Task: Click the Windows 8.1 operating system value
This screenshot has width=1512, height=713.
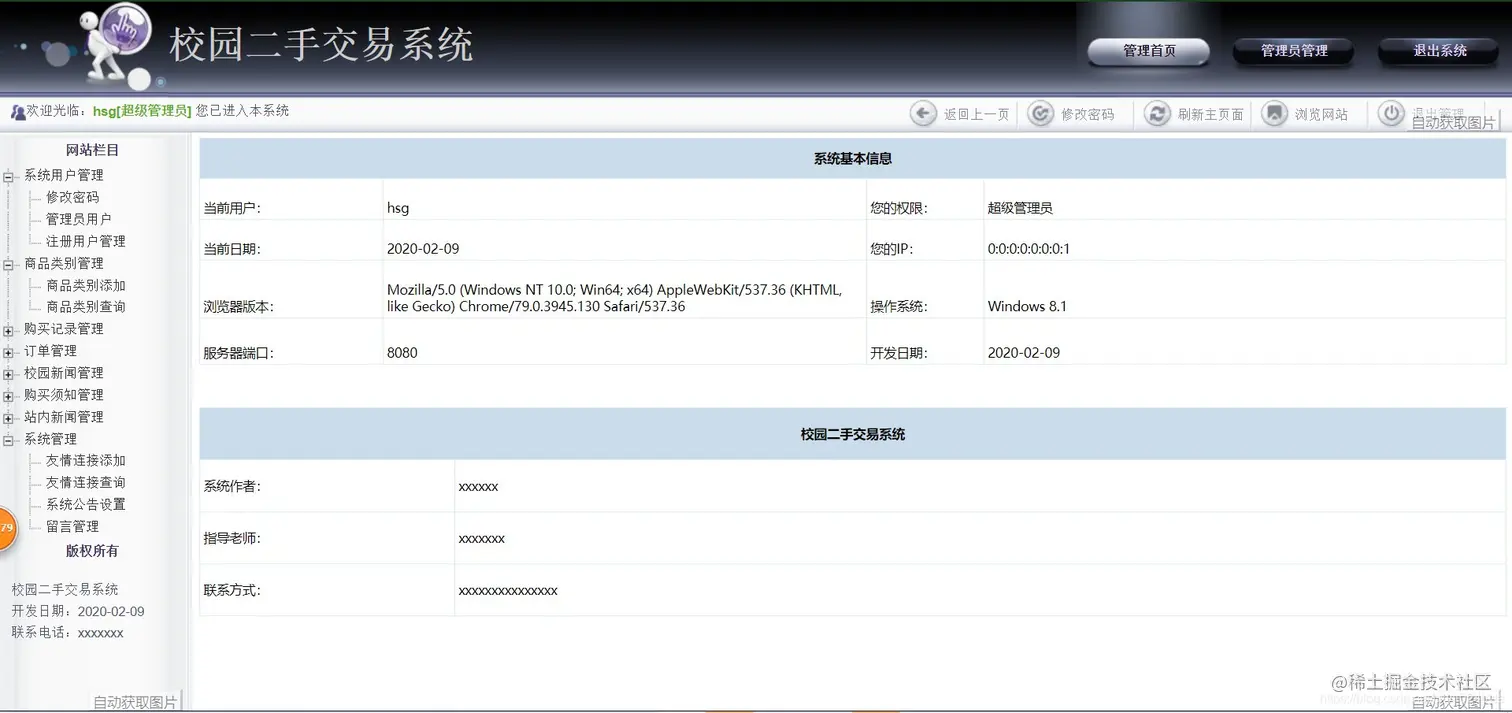Action: [x=1027, y=306]
